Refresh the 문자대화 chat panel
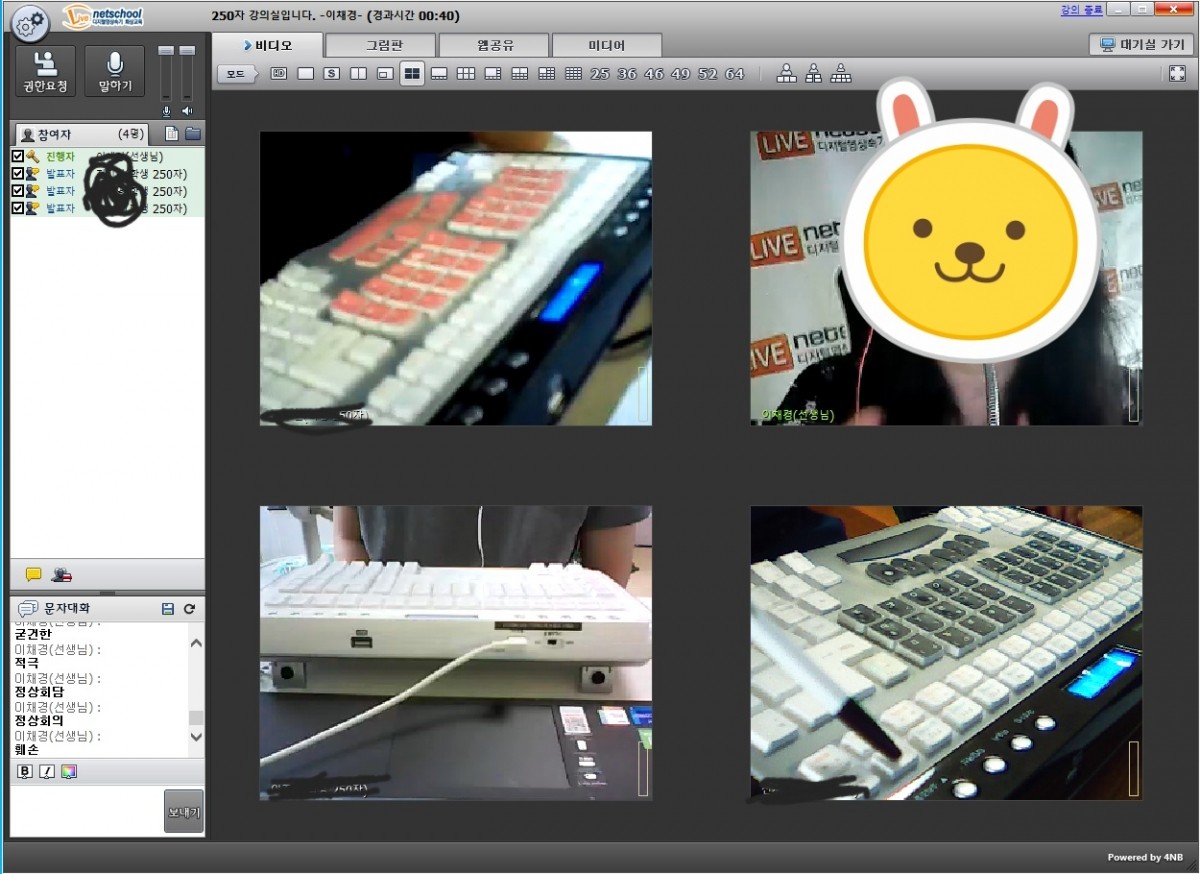The width and height of the screenshot is (1200, 874). click(189, 608)
